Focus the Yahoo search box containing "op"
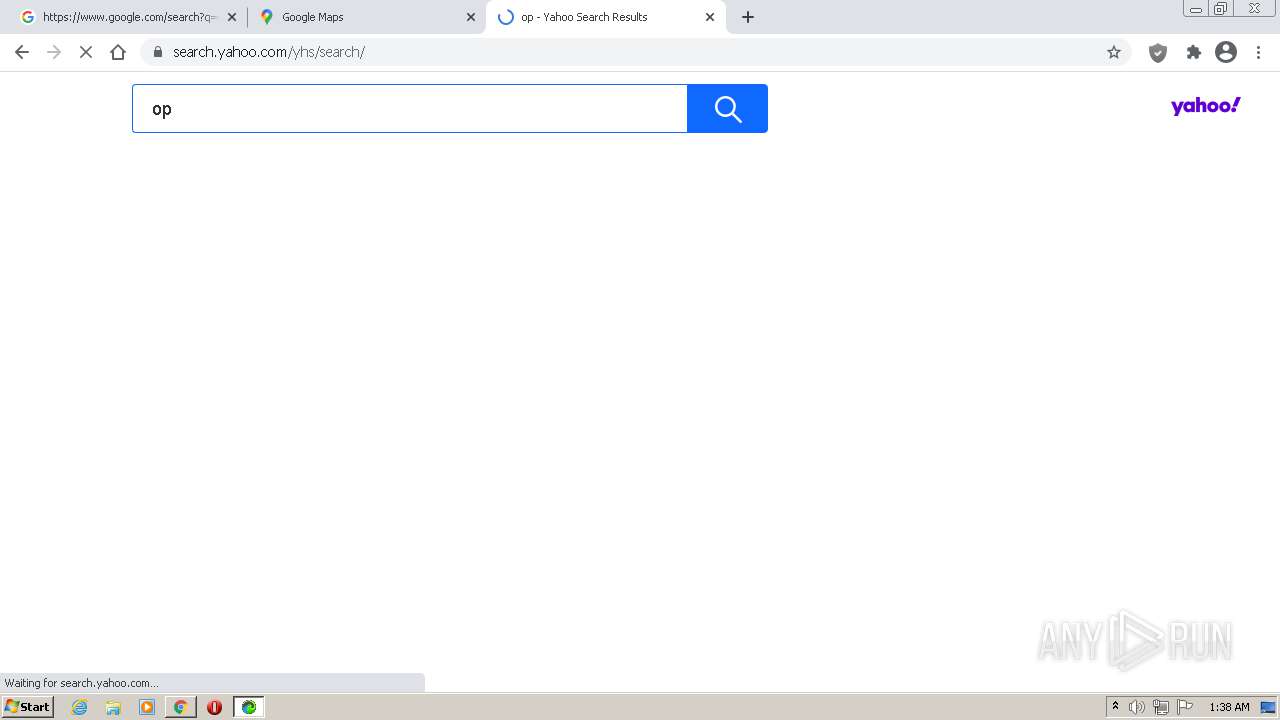The width and height of the screenshot is (1280, 720). tap(410, 108)
